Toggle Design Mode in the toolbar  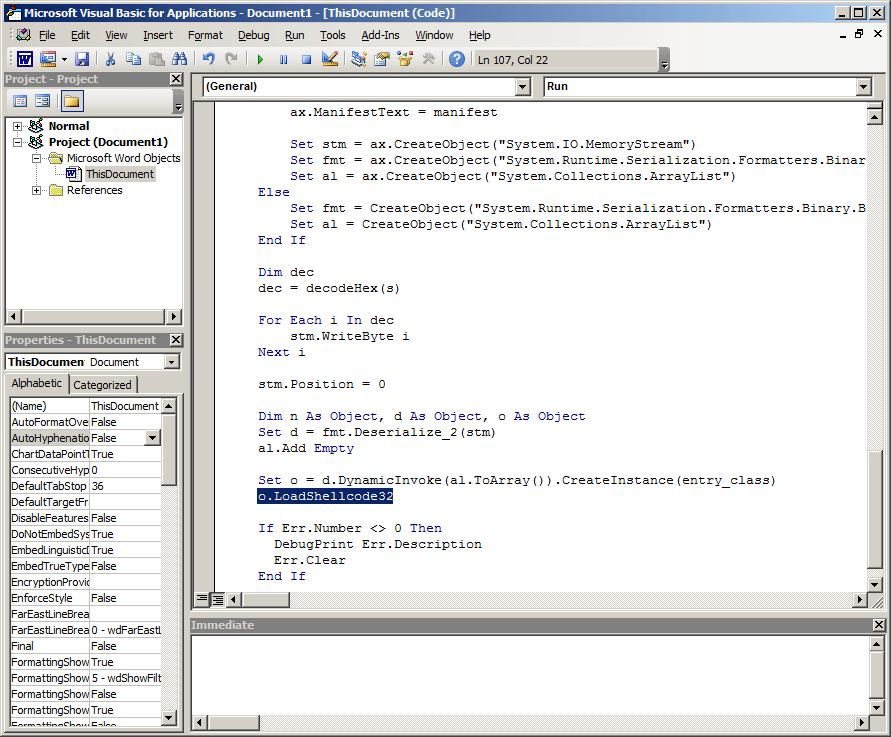(x=330, y=59)
